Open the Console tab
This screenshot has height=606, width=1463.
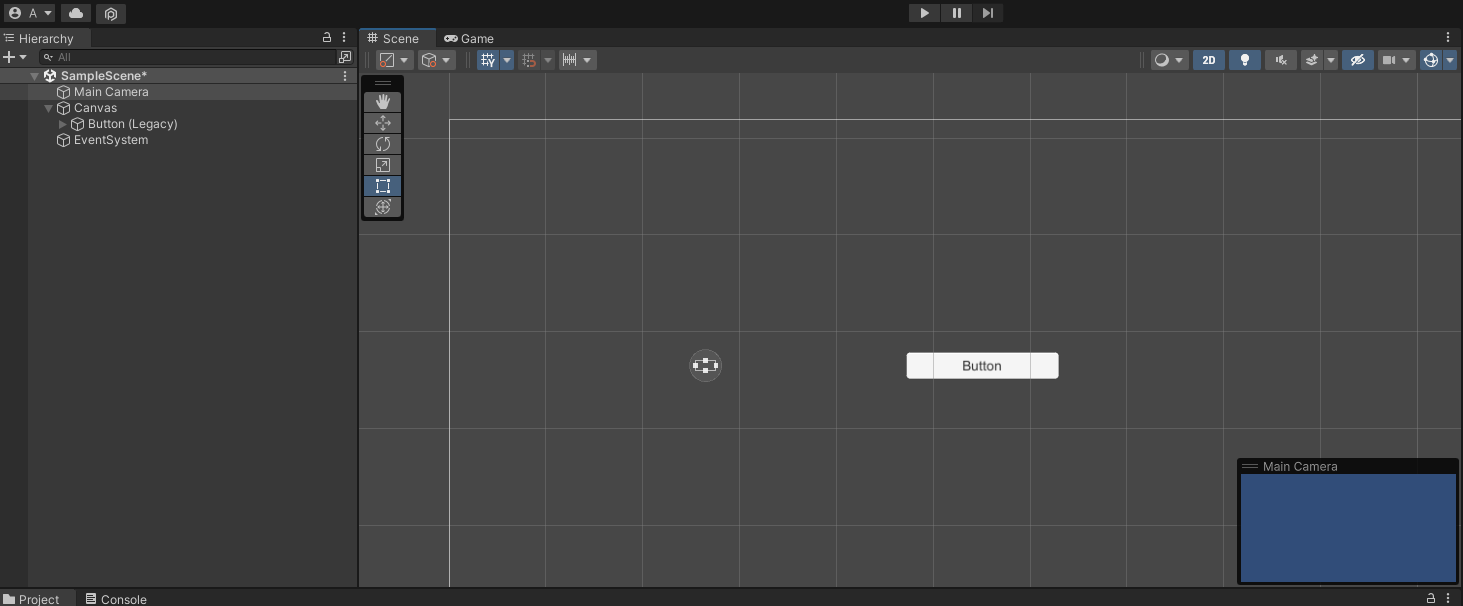pyautogui.click(x=117, y=599)
